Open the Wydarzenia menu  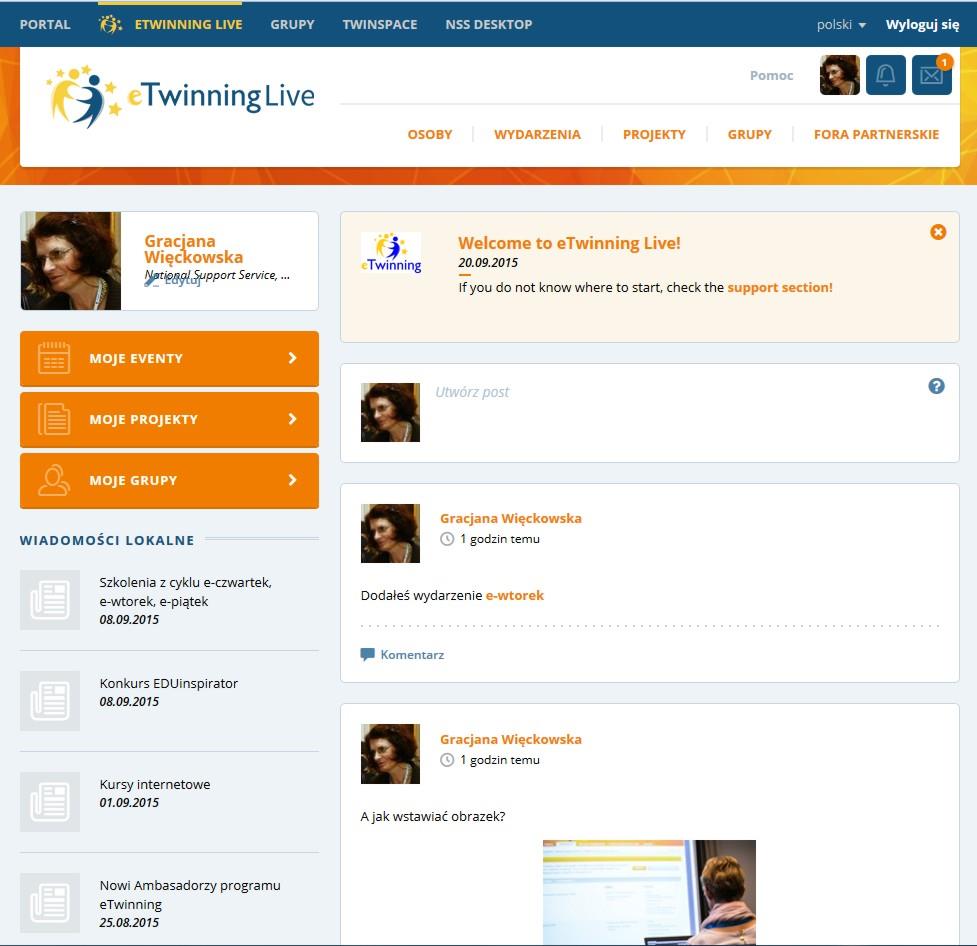(x=537, y=135)
